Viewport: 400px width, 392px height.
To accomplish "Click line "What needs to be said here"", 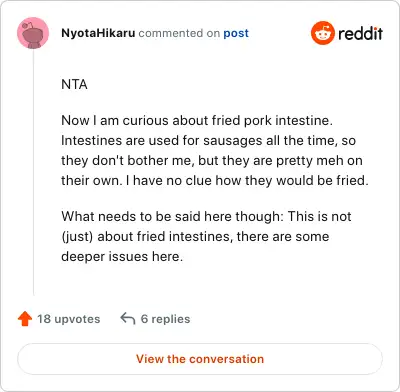I will 206,216.
